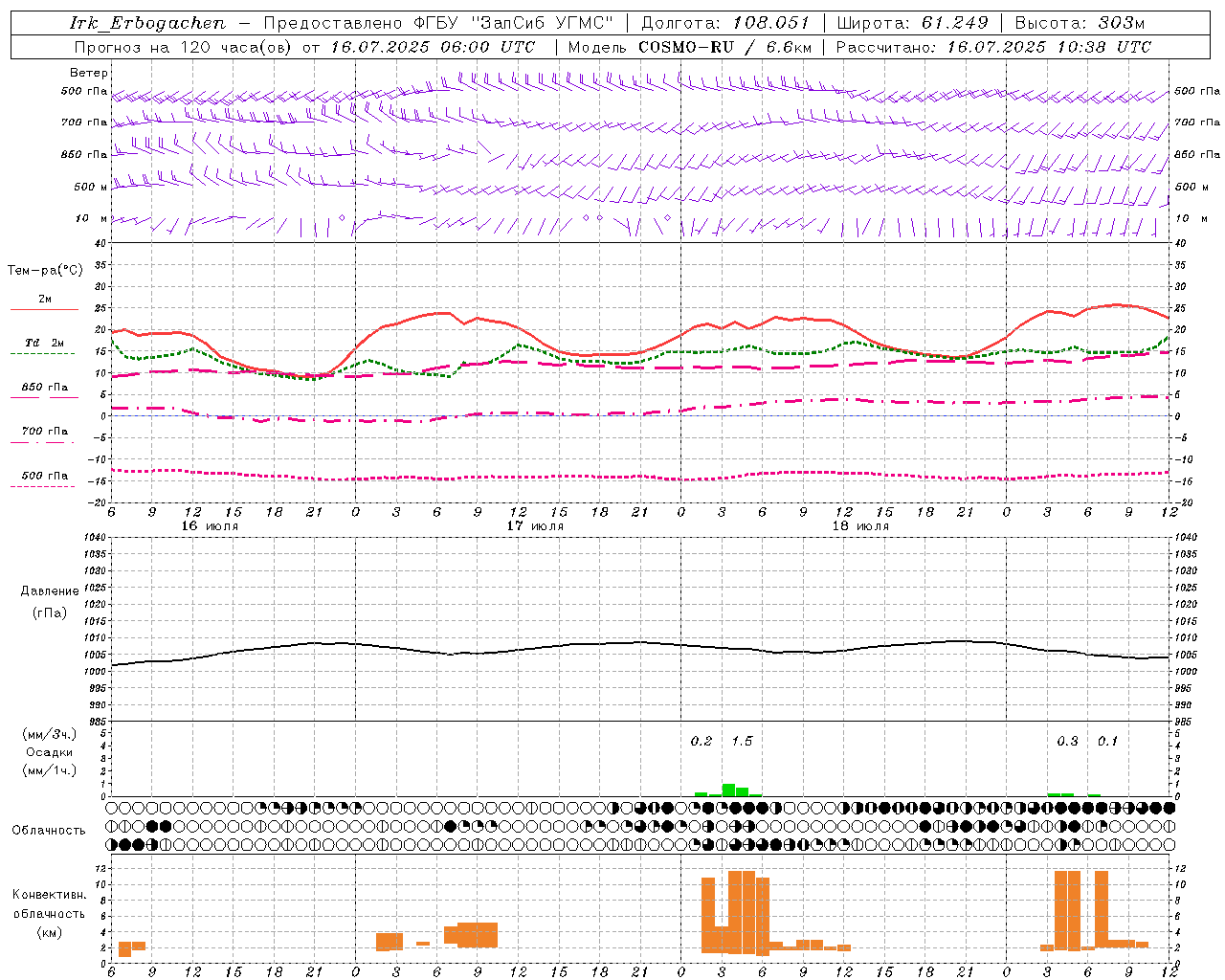Click the "16 июля" date label
Viewport: 1225px width, 980px height.
[x=210, y=526]
